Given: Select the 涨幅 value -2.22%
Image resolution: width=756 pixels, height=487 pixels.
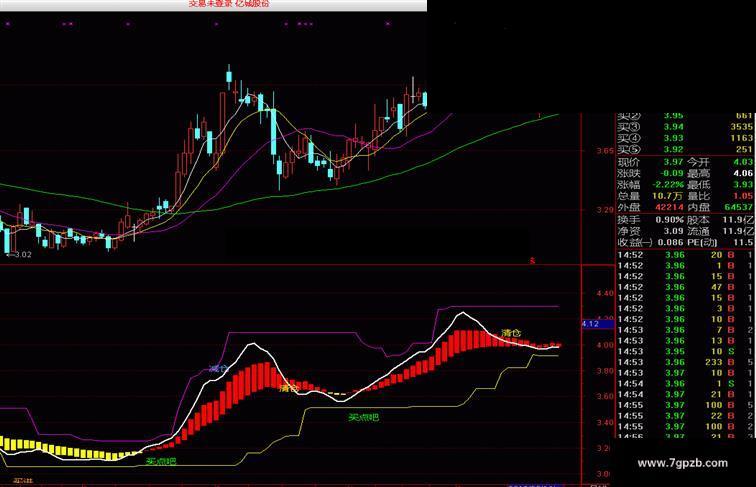Looking at the screenshot, I should tap(668, 185).
